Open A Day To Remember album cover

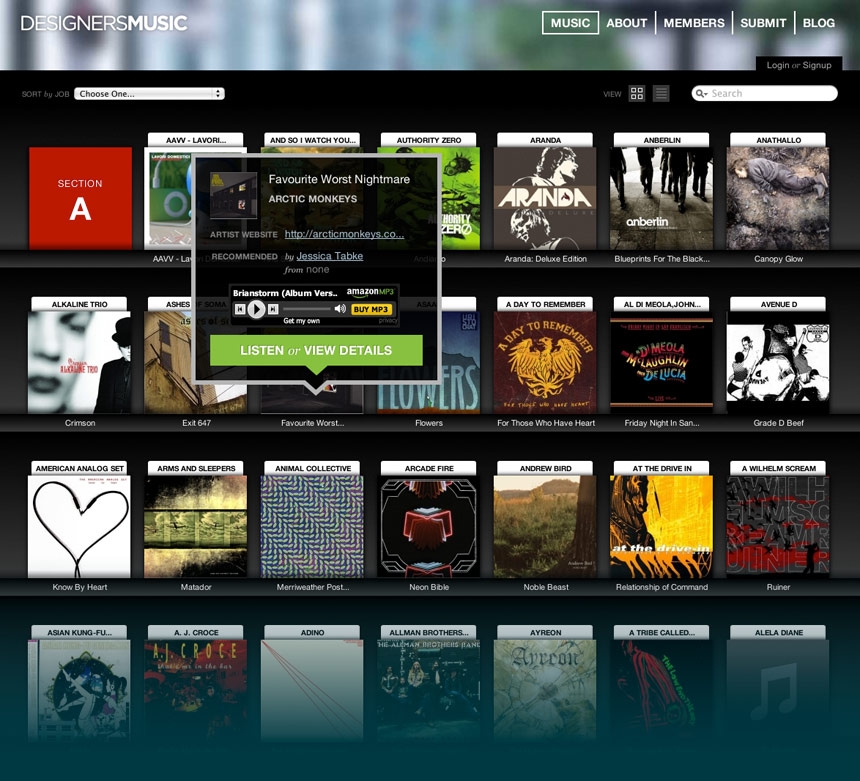[545, 363]
